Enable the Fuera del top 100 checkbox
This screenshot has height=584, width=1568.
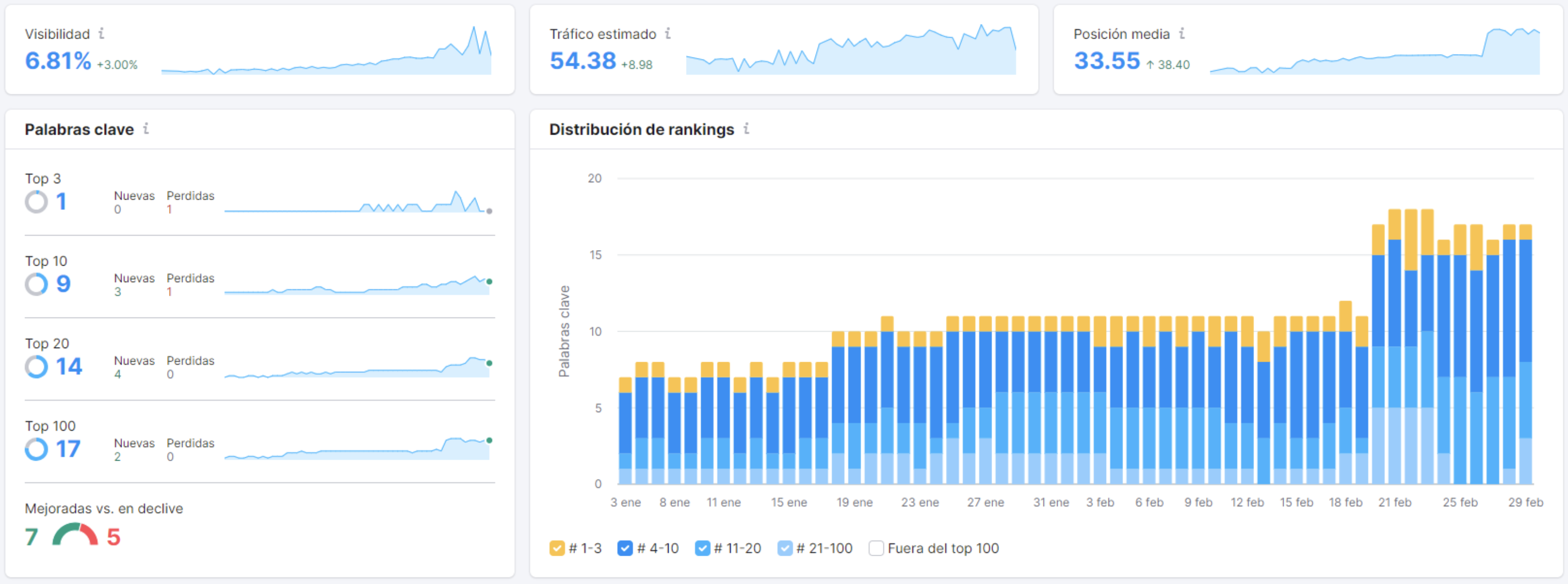(x=876, y=548)
